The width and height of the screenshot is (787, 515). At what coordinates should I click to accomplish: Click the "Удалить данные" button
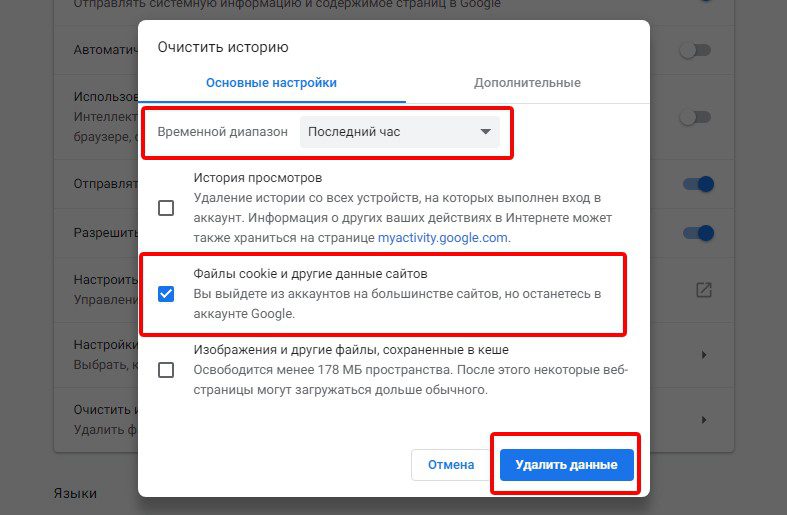567,465
